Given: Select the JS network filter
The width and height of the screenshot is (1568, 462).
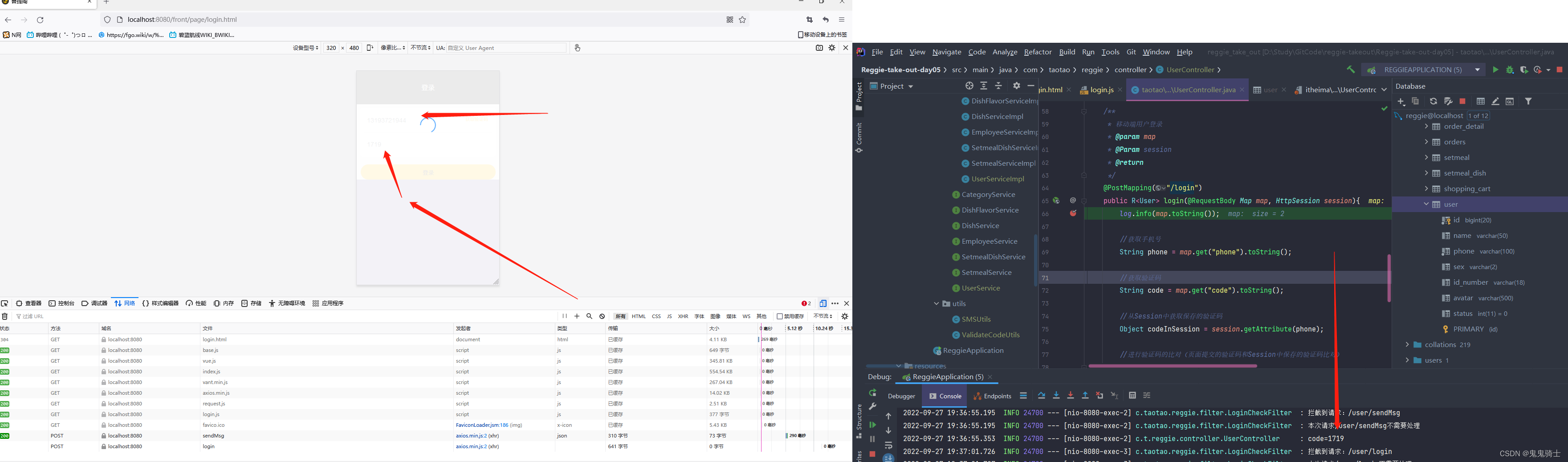Looking at the screenshot, I should pyautogui.click(x=669, y=316).
